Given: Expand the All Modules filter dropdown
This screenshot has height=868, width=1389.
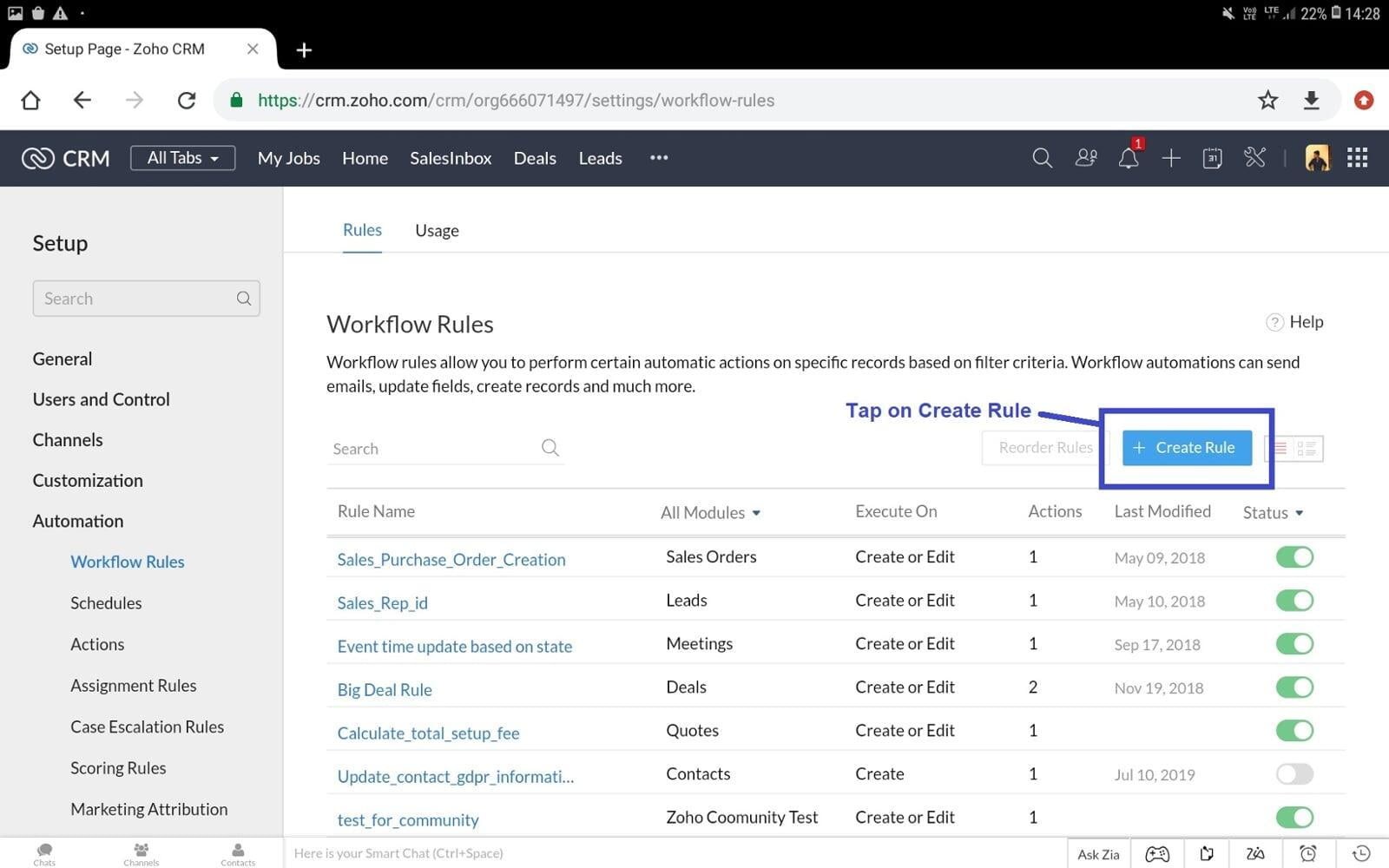Looking at the screenshot, I should [x=710, y=513].
